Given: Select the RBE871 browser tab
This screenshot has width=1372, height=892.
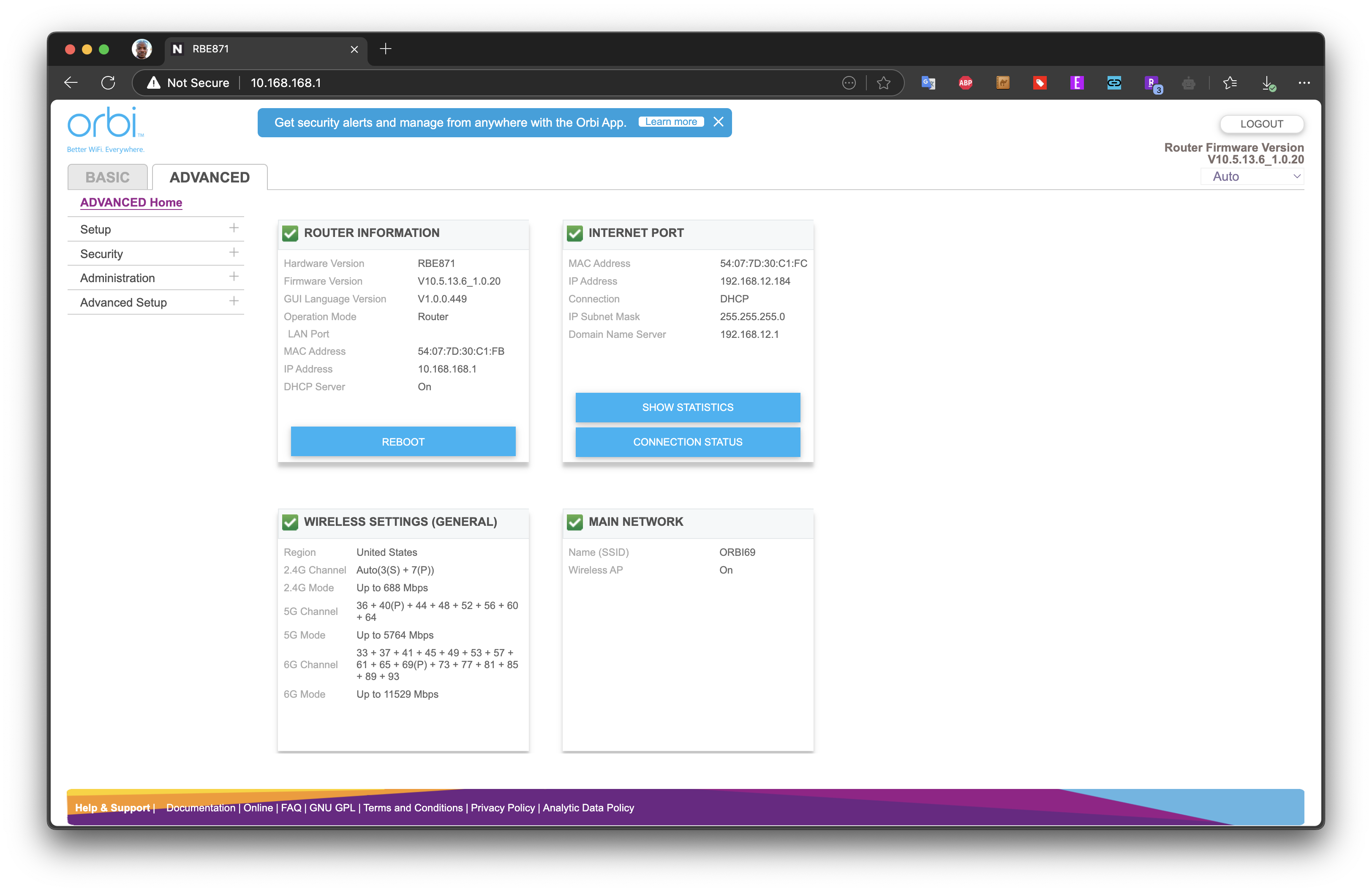Looking at the screenshot, I should click(265, 49).
